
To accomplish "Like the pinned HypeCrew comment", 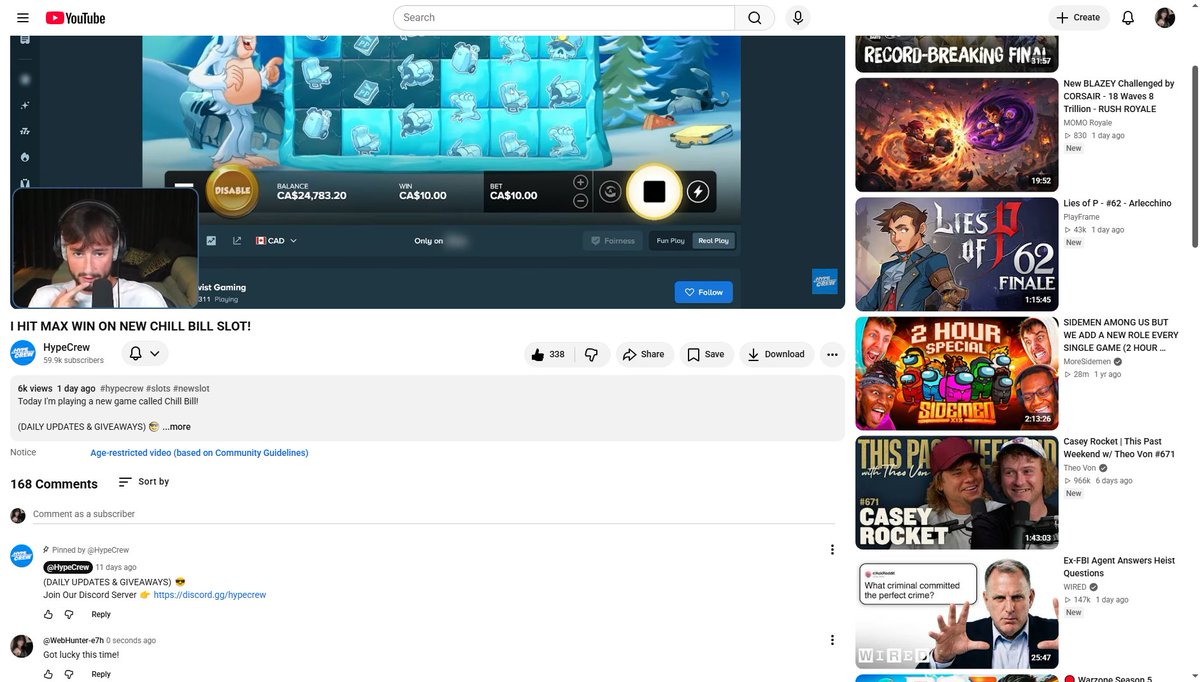I will [x=48, y=615].
